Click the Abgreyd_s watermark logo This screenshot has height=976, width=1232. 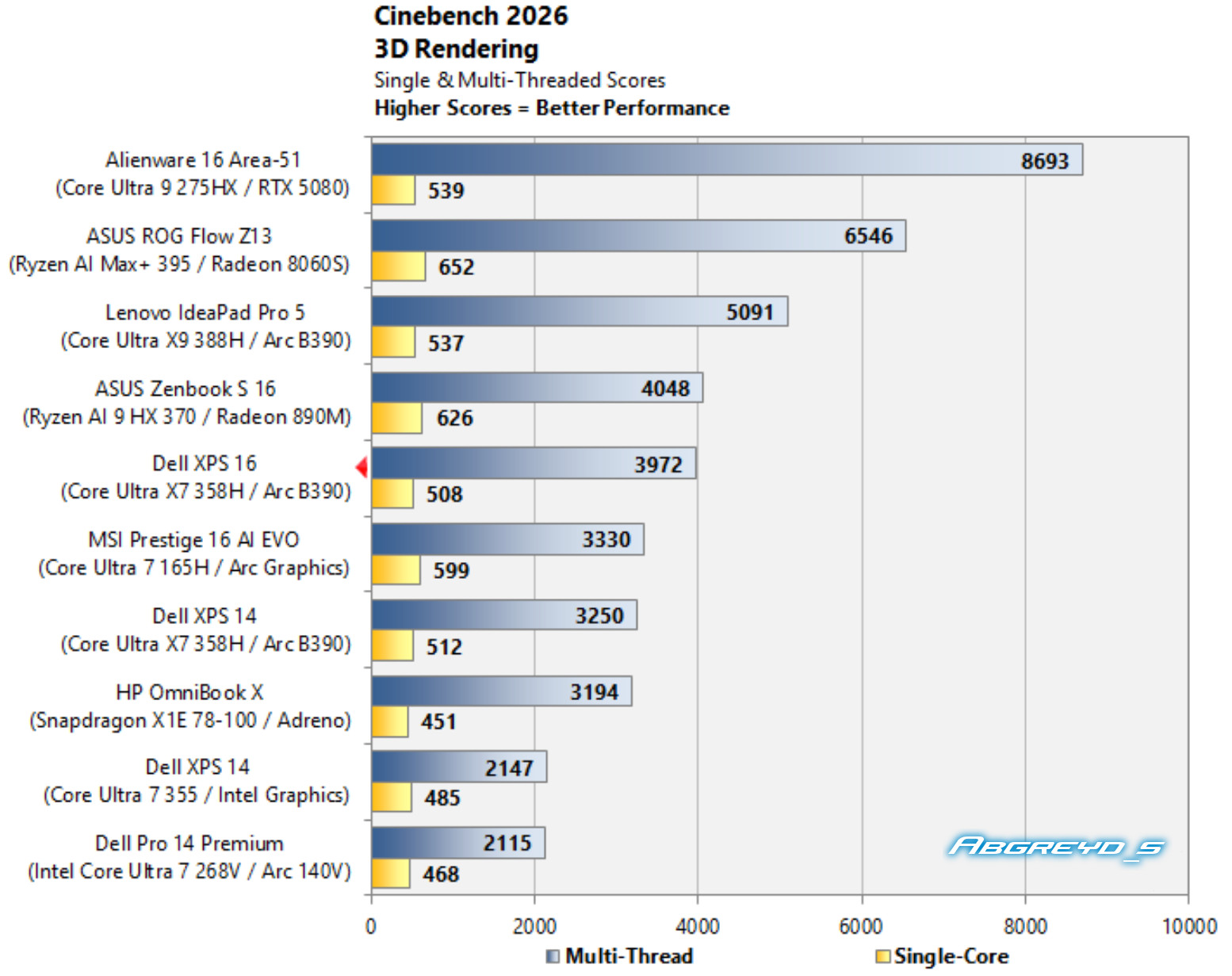pyautogui.click(x=1056, y=848)
